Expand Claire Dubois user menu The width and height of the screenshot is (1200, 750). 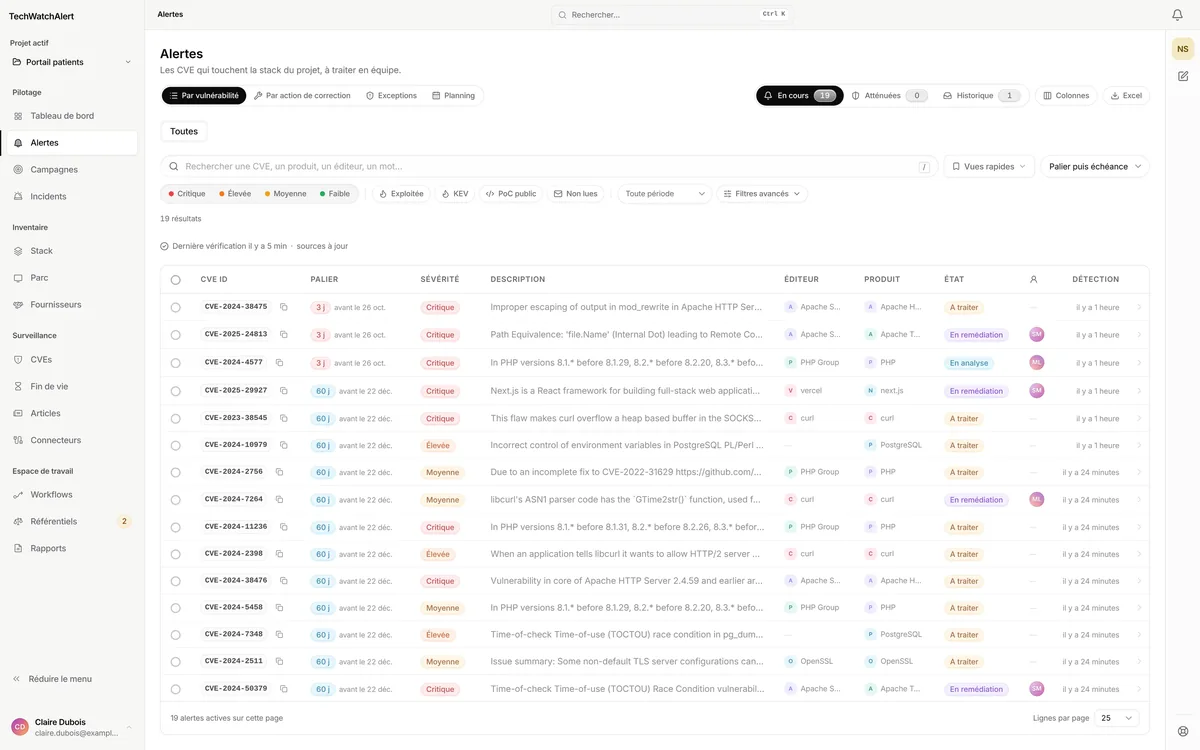[72, 727]
